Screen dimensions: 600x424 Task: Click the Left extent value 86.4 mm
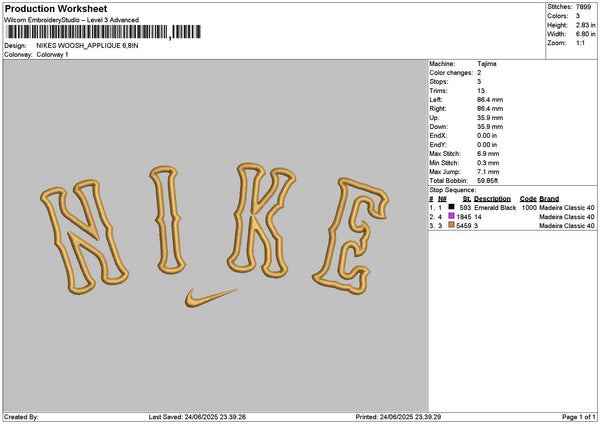pos(490,99)
